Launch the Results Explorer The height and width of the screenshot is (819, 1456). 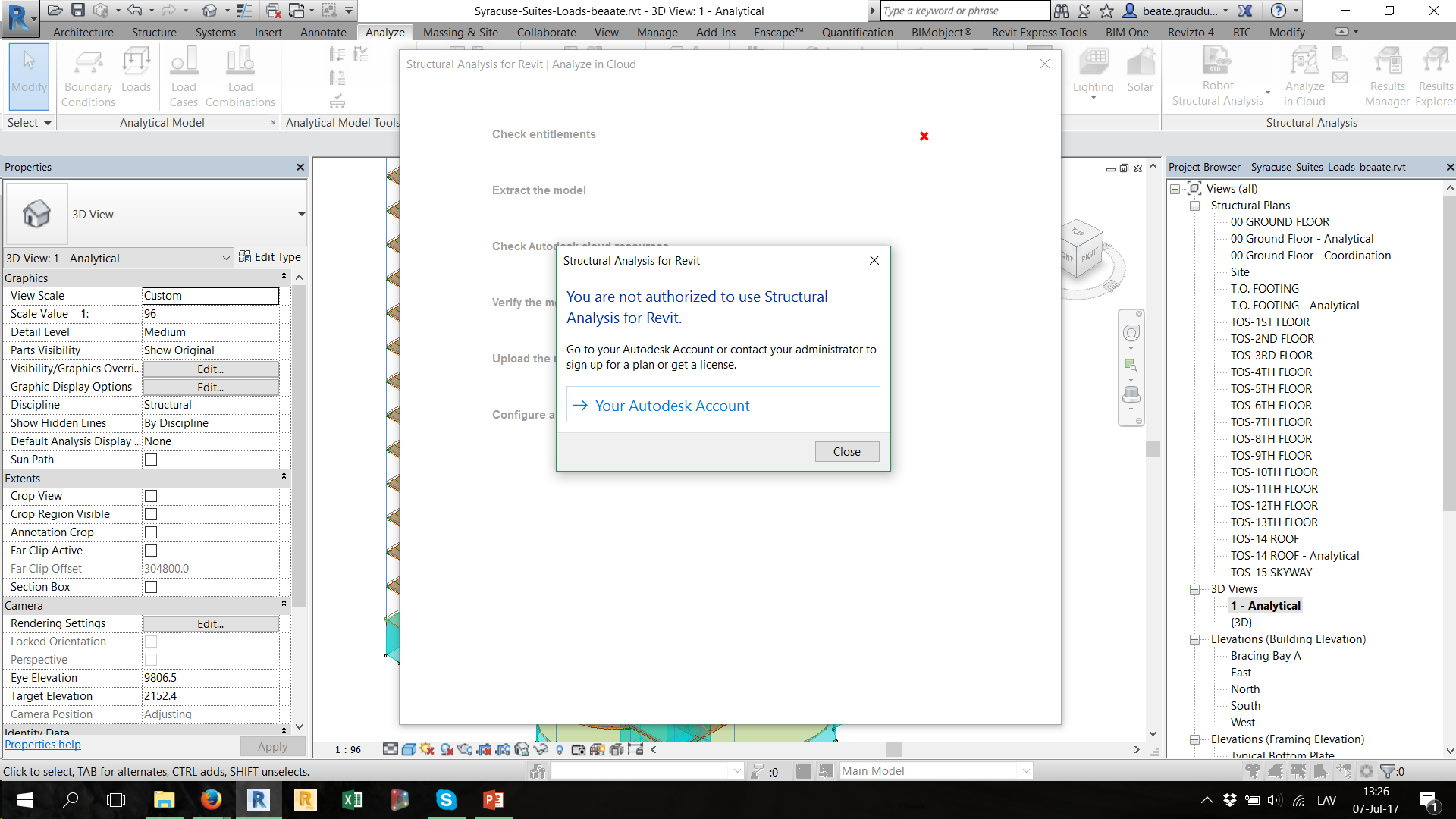tap(1435, 74)
